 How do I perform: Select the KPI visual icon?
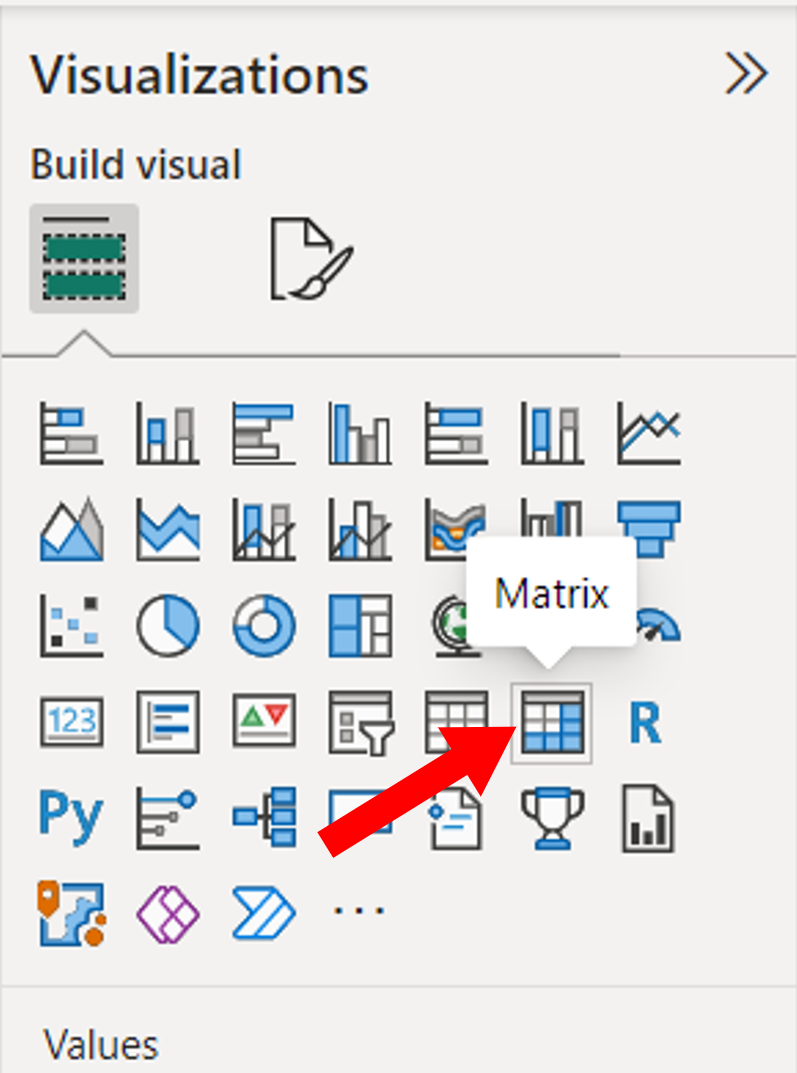click(262, 723)
